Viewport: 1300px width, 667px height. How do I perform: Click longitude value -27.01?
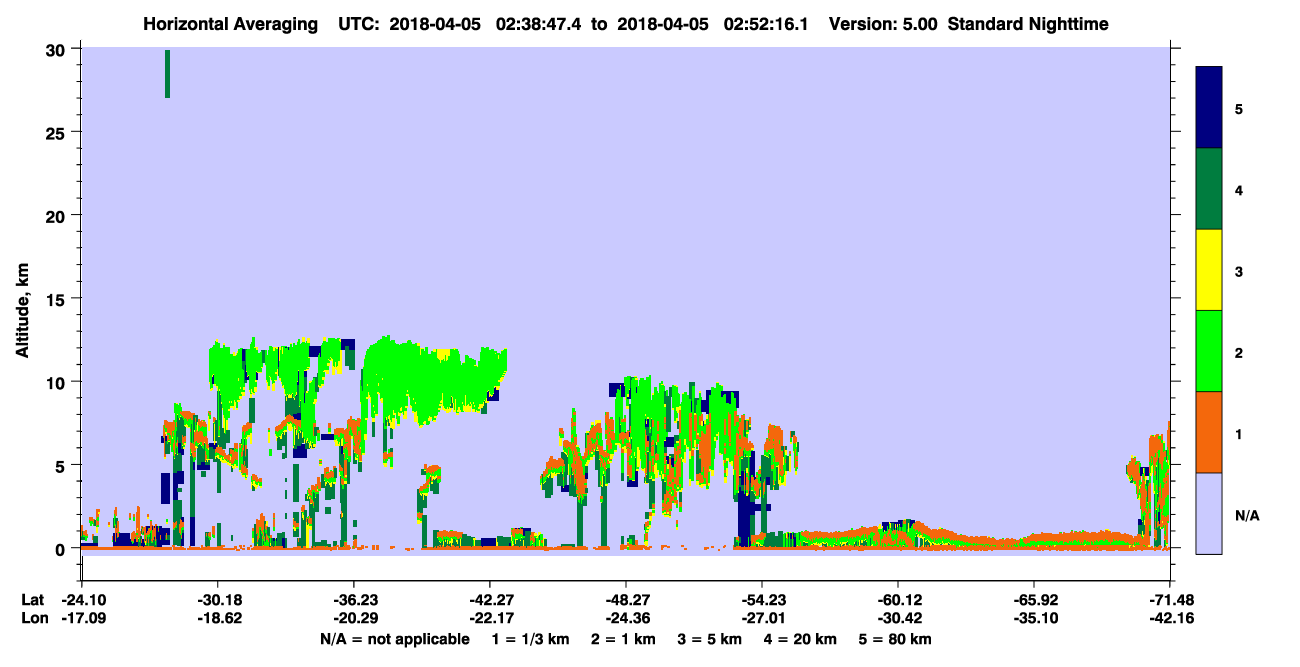(761, 619)
